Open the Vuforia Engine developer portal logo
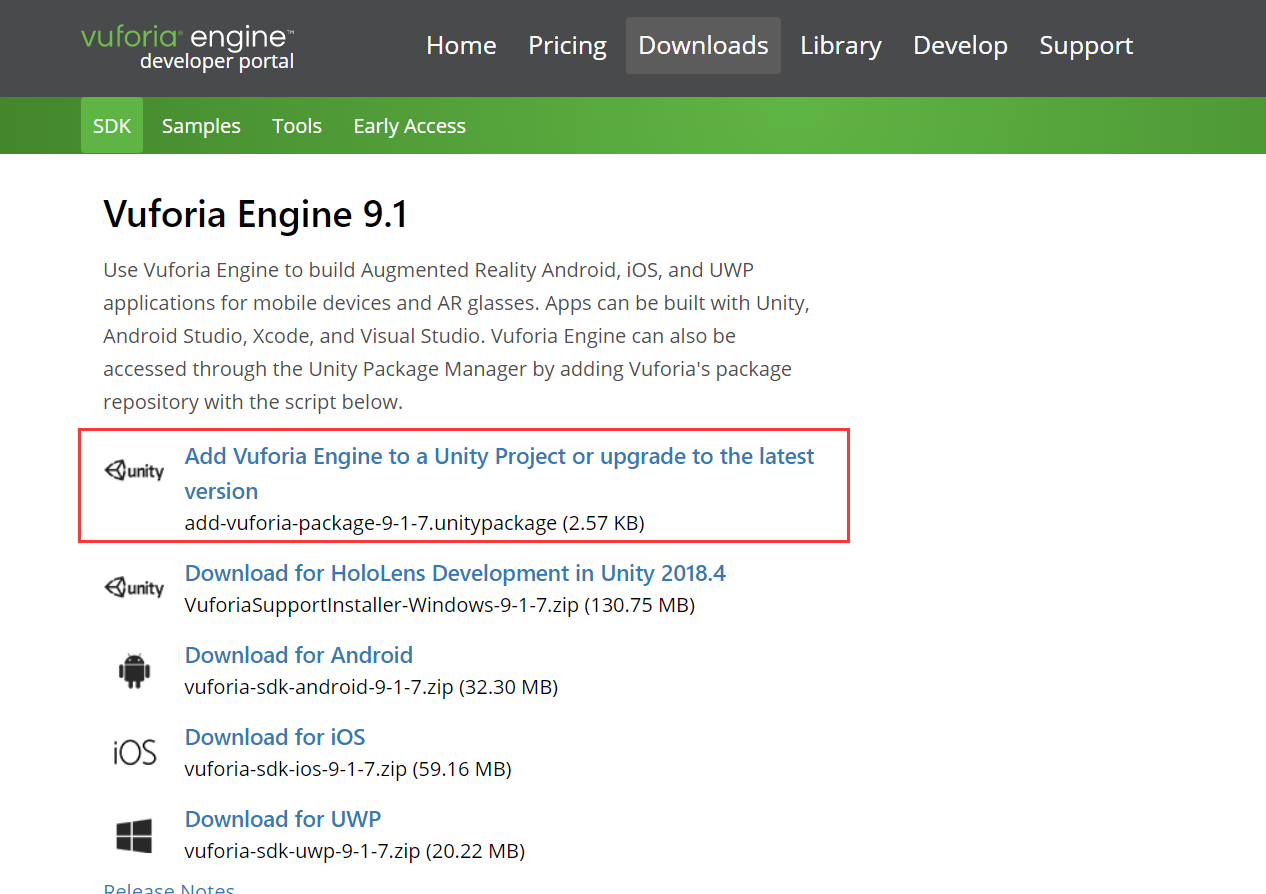This screenshot has width=1266, height=894. (186, 45)
